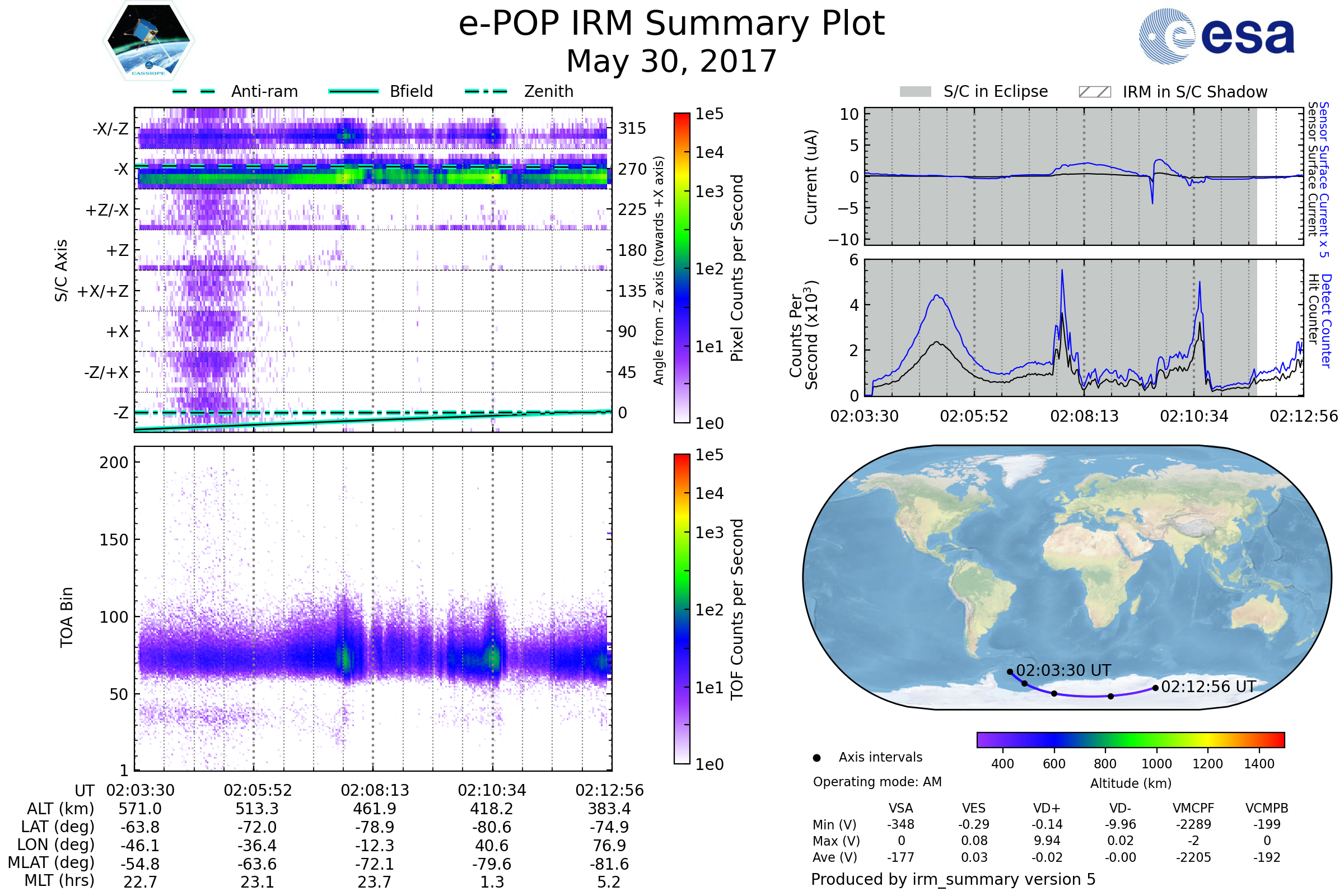Click the TOF Counts per Second colorbar

click(x=682, y=609)
